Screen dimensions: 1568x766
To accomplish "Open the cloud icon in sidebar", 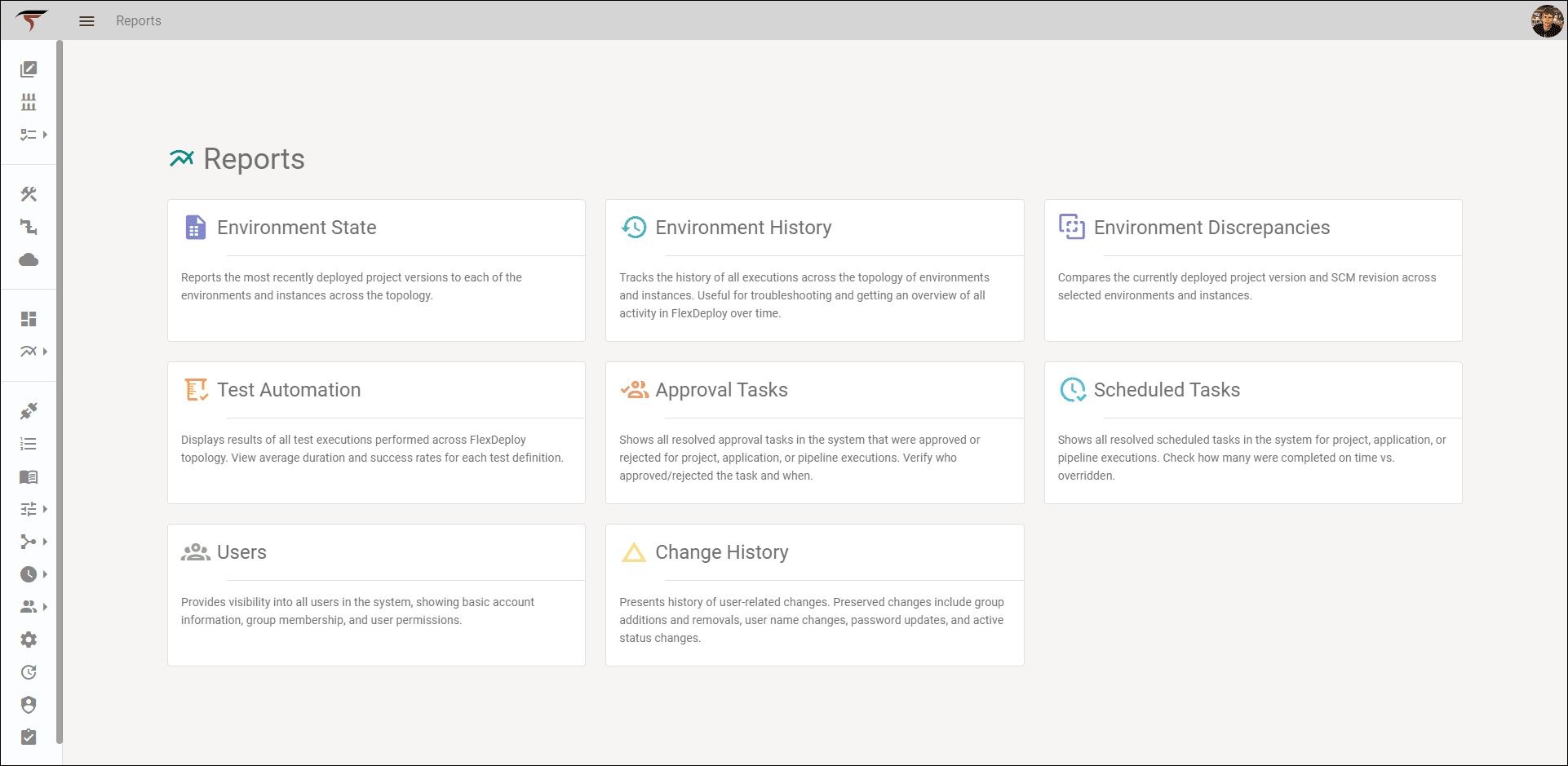I will pos(29,259).
